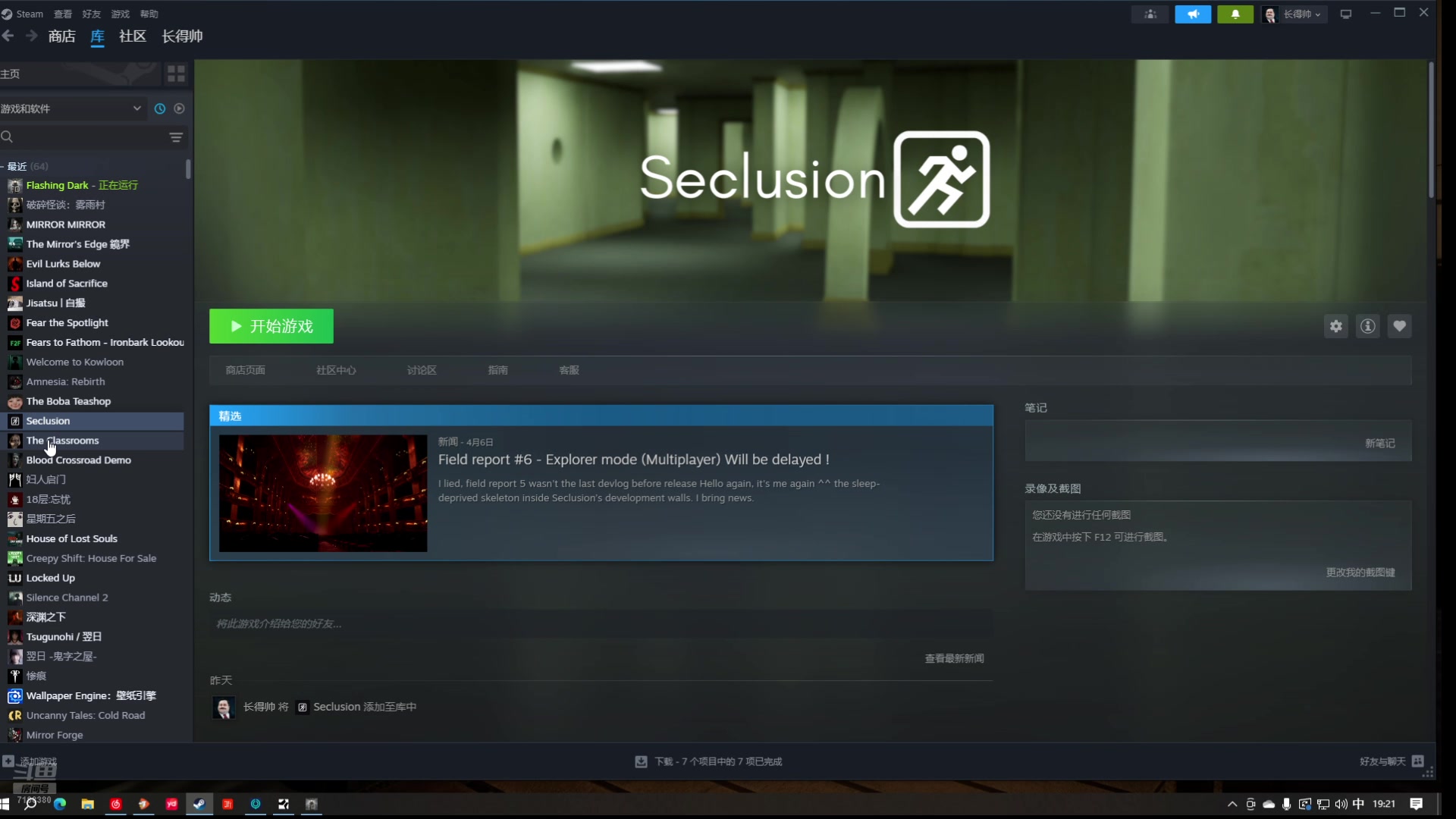
Task: Click the back navigation arrow
Action: pyautogui.click(x=8, y=36)
